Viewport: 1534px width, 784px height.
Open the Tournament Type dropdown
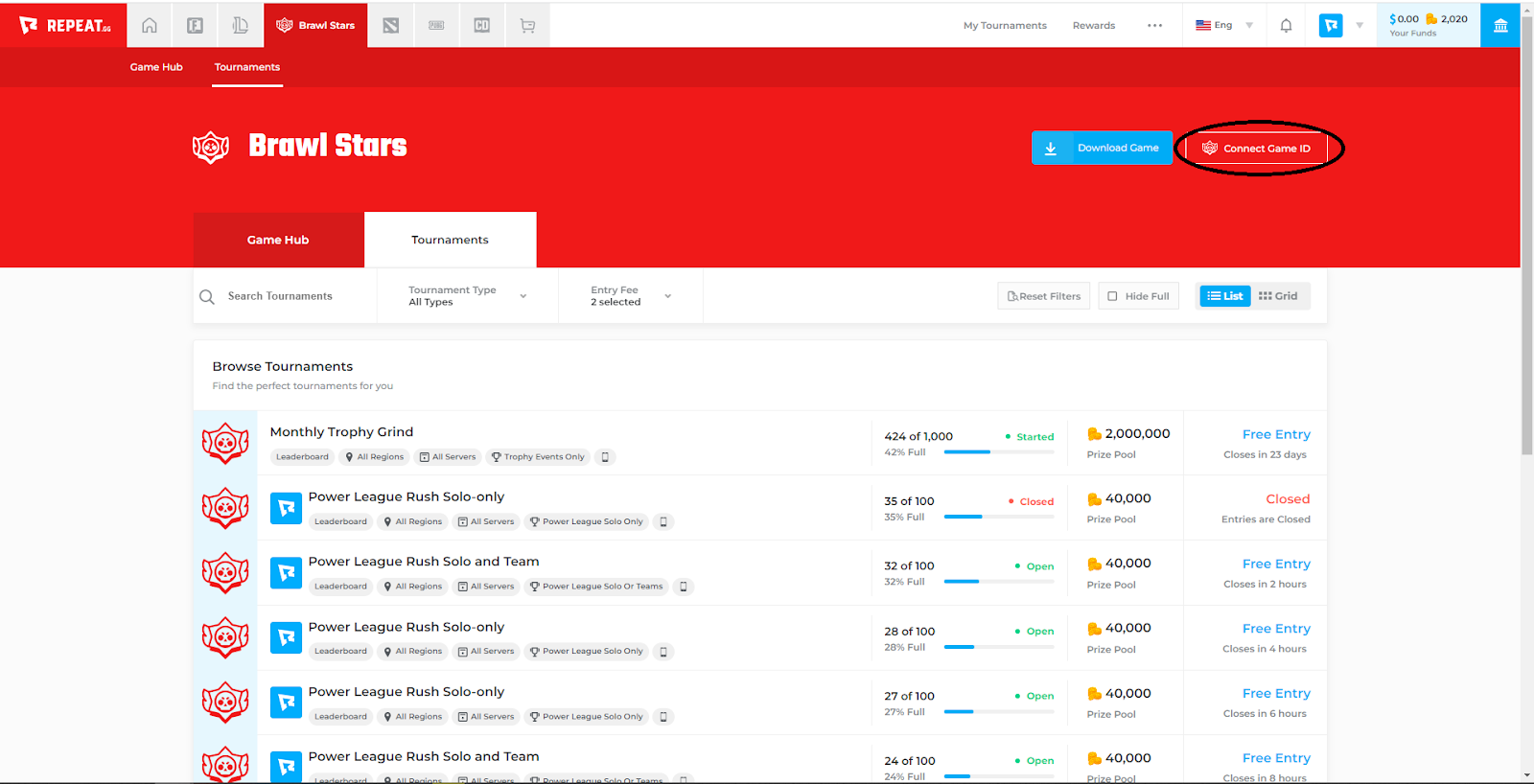point(468,296)
